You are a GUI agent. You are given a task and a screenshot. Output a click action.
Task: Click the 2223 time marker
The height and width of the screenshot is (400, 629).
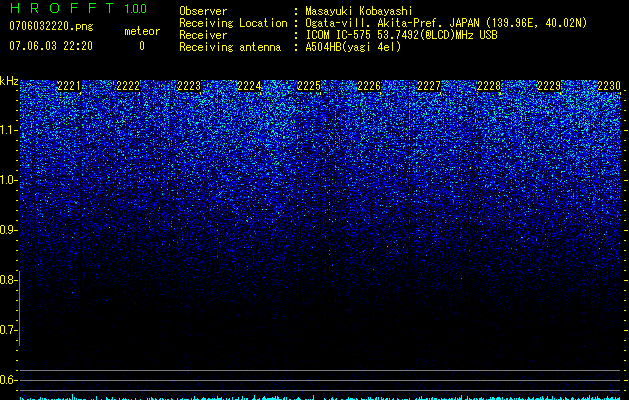click(x=189, y=86)
